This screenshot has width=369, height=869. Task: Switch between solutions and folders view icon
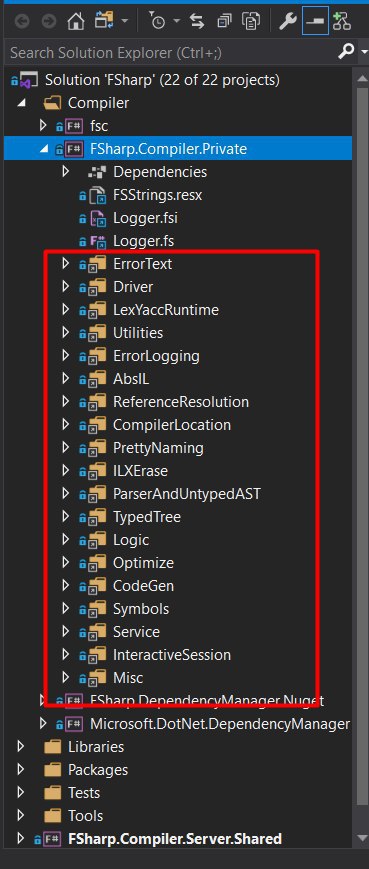(x=104, y=22)
